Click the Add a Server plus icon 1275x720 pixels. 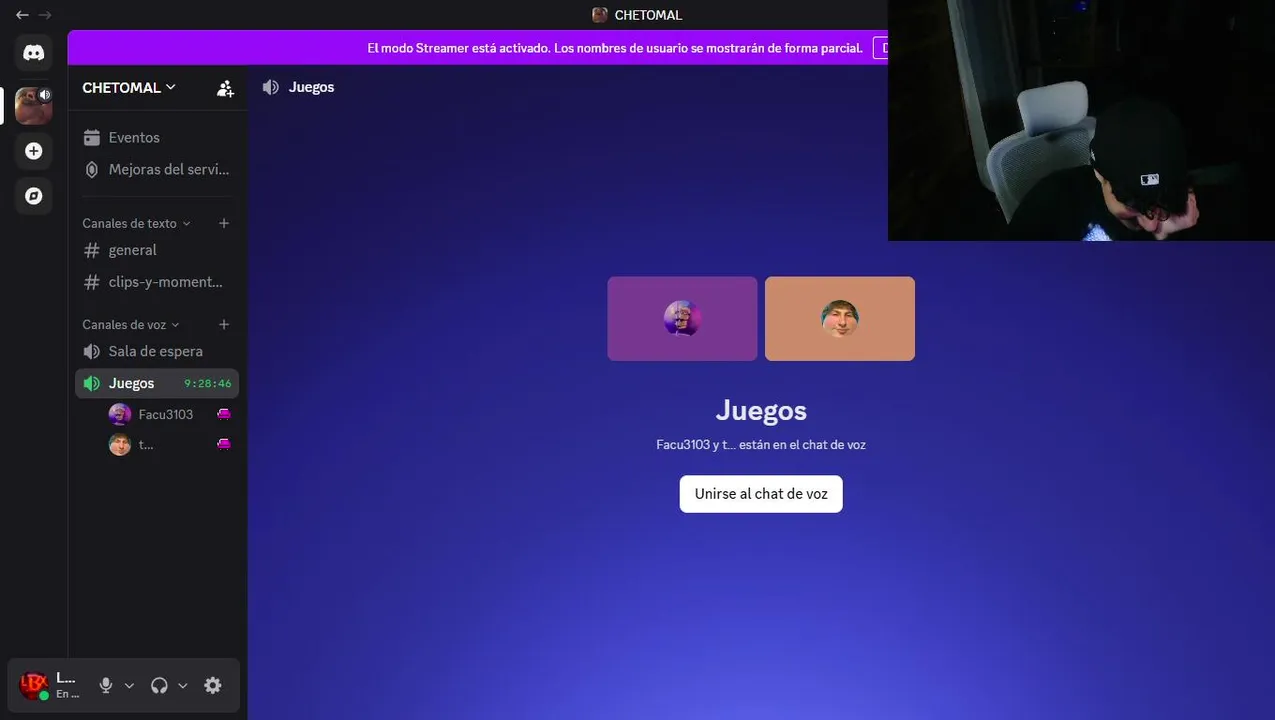click(x=33, y=151)
